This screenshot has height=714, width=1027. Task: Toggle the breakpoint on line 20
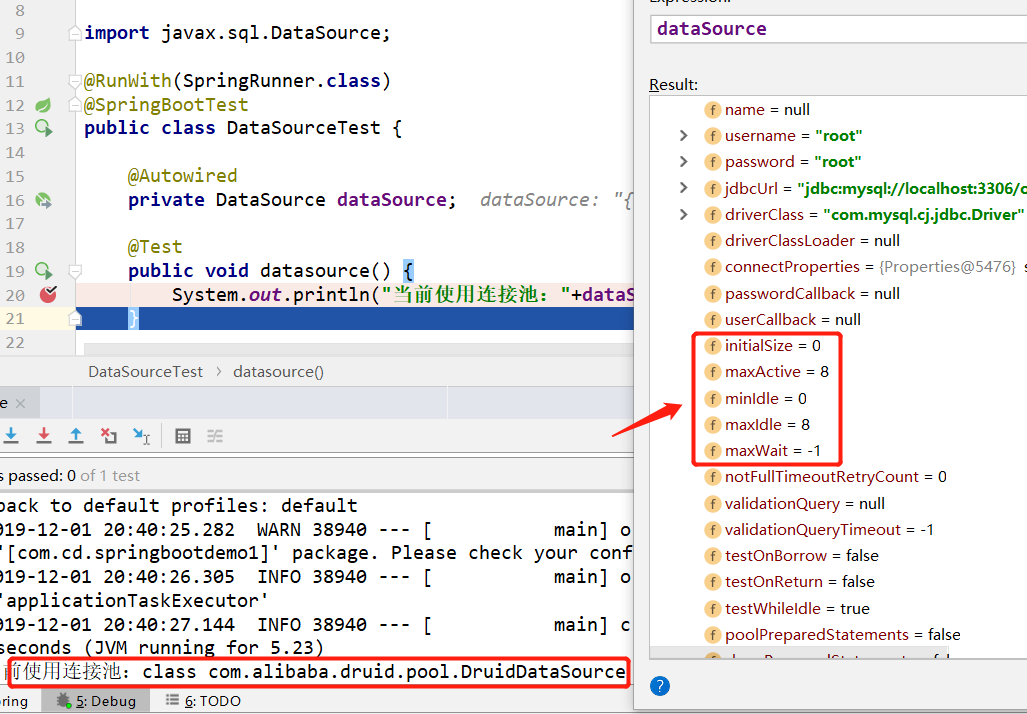48,295
